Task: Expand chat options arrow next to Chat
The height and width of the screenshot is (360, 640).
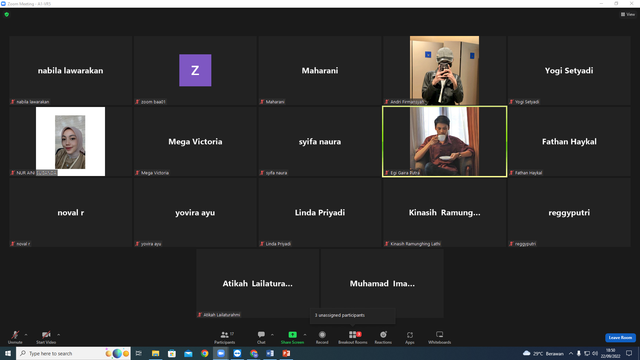Action: [272, 335]
